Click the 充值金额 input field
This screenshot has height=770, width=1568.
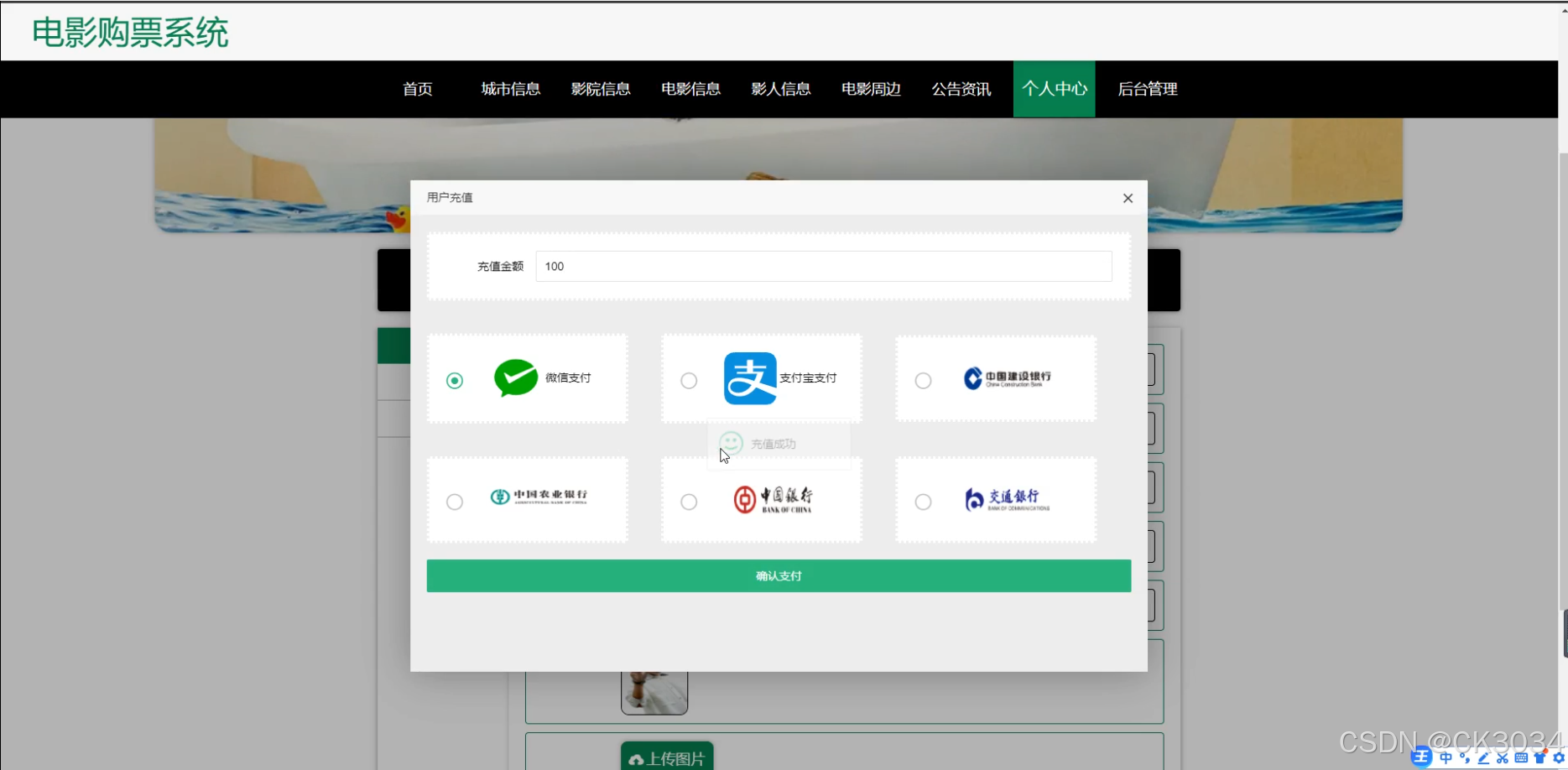tap(824, 266)
